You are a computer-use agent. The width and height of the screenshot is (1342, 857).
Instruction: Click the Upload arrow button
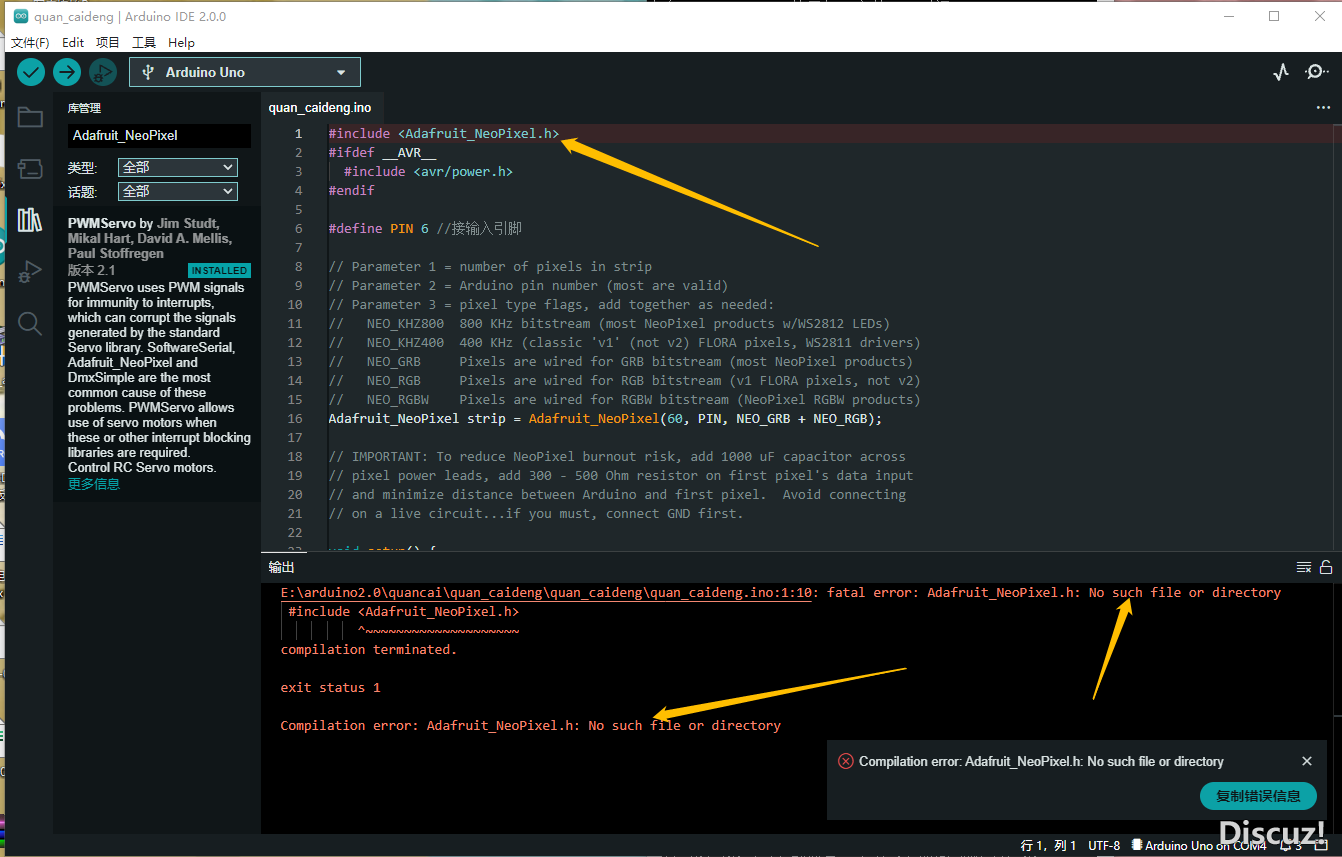(67, 72)
